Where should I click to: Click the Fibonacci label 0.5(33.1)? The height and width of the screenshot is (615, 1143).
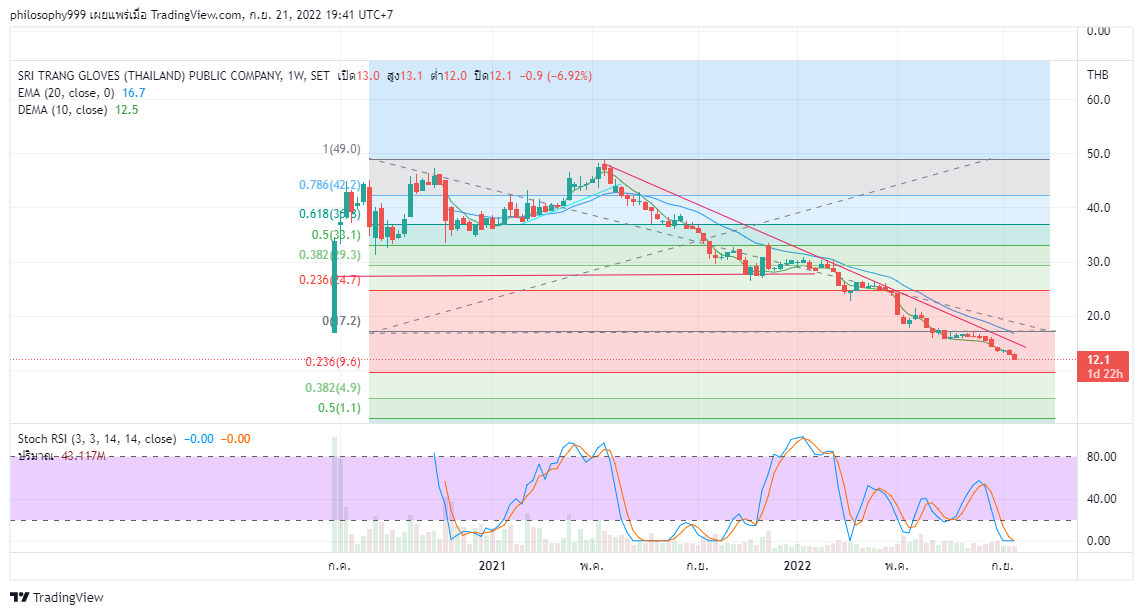336,235
